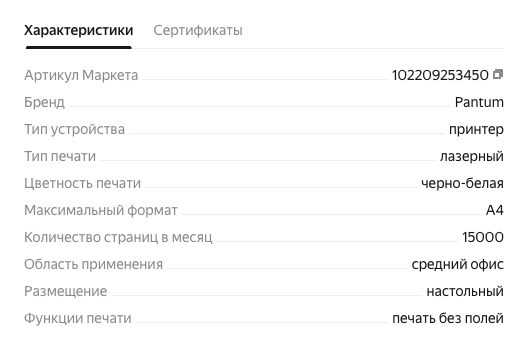This screenshot has width=528, height=362.
Task: Open the Характеристики tab
Action: (x=79, y=30)
